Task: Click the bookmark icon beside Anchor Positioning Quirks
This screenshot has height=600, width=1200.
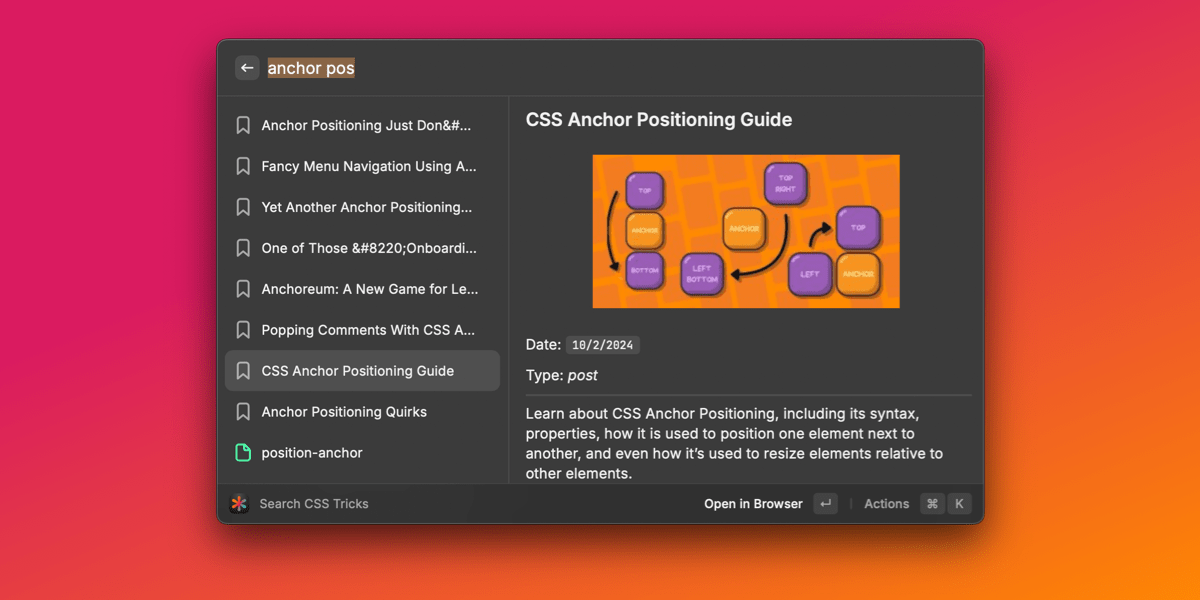Action: pyautogui.click(x=243, y=411)
